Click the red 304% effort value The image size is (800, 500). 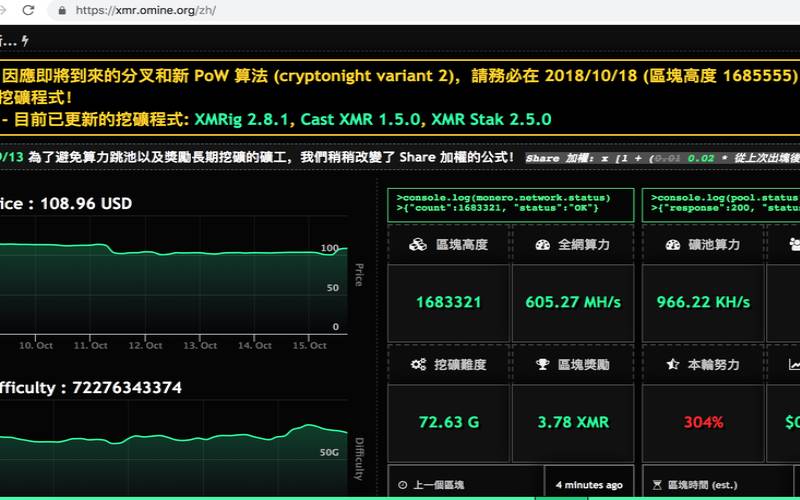point(703,422)
